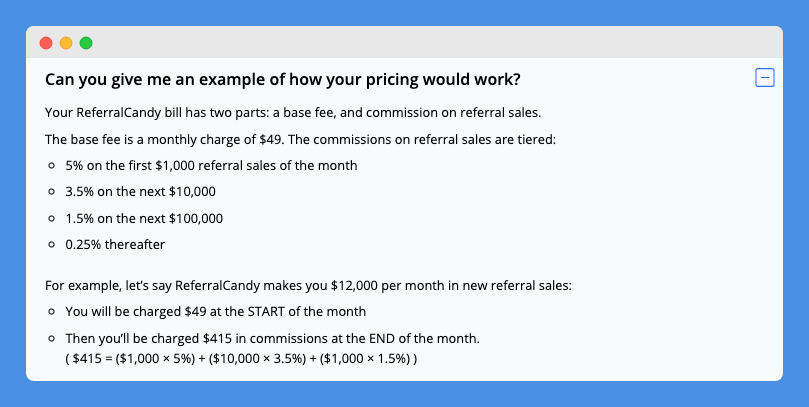Click the 'For example, let's say ReferralCandy' sentence
This screenshot has width=809, height=407.
(x=309, y=285)
